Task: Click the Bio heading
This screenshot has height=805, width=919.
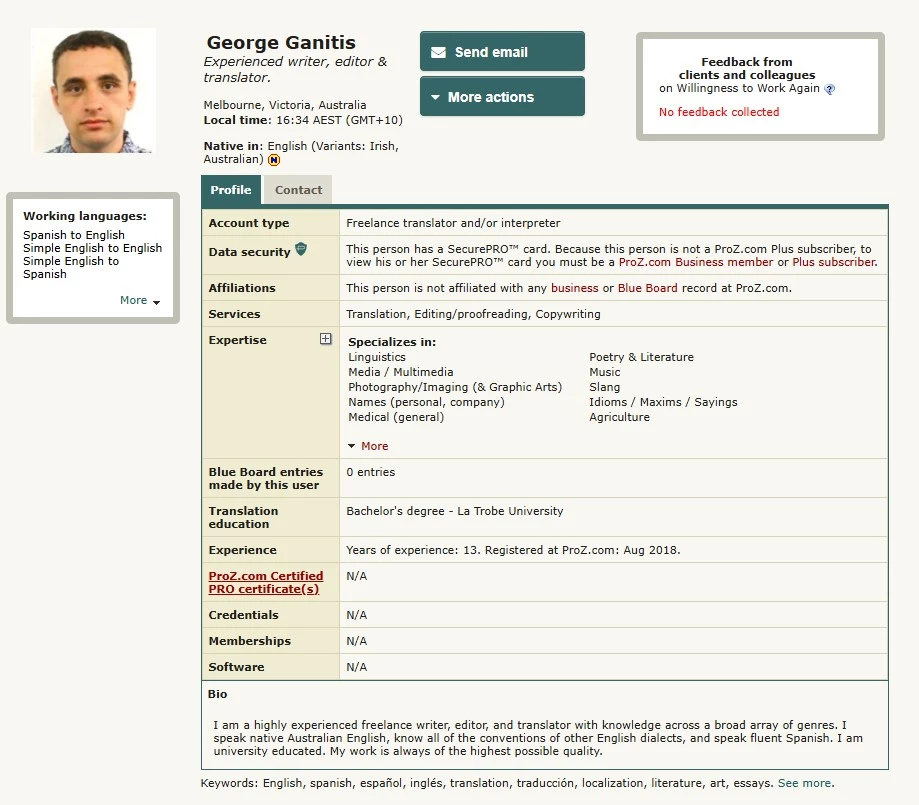Action: click(x=217, y=694)
